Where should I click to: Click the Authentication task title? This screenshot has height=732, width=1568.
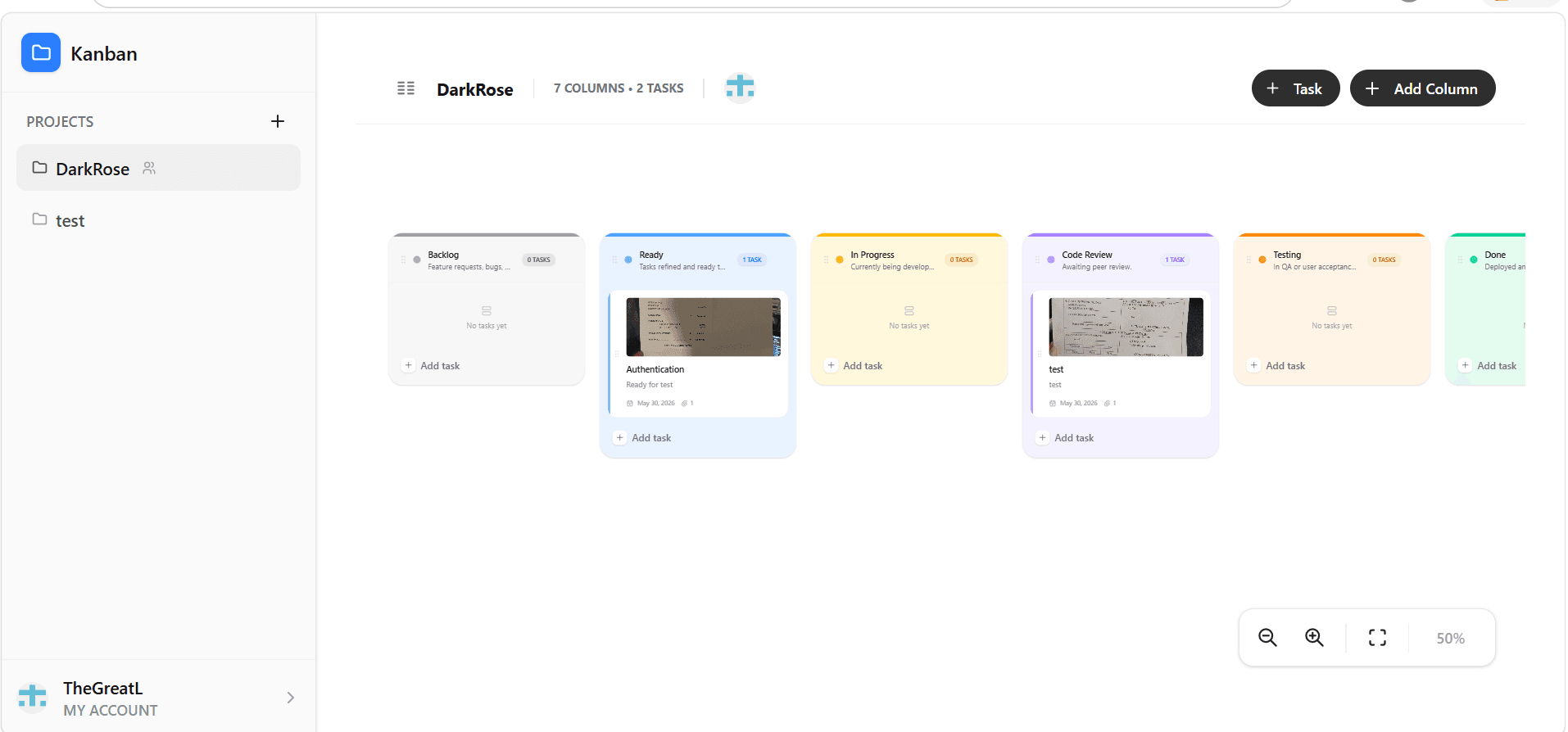[x=655, y=369]
